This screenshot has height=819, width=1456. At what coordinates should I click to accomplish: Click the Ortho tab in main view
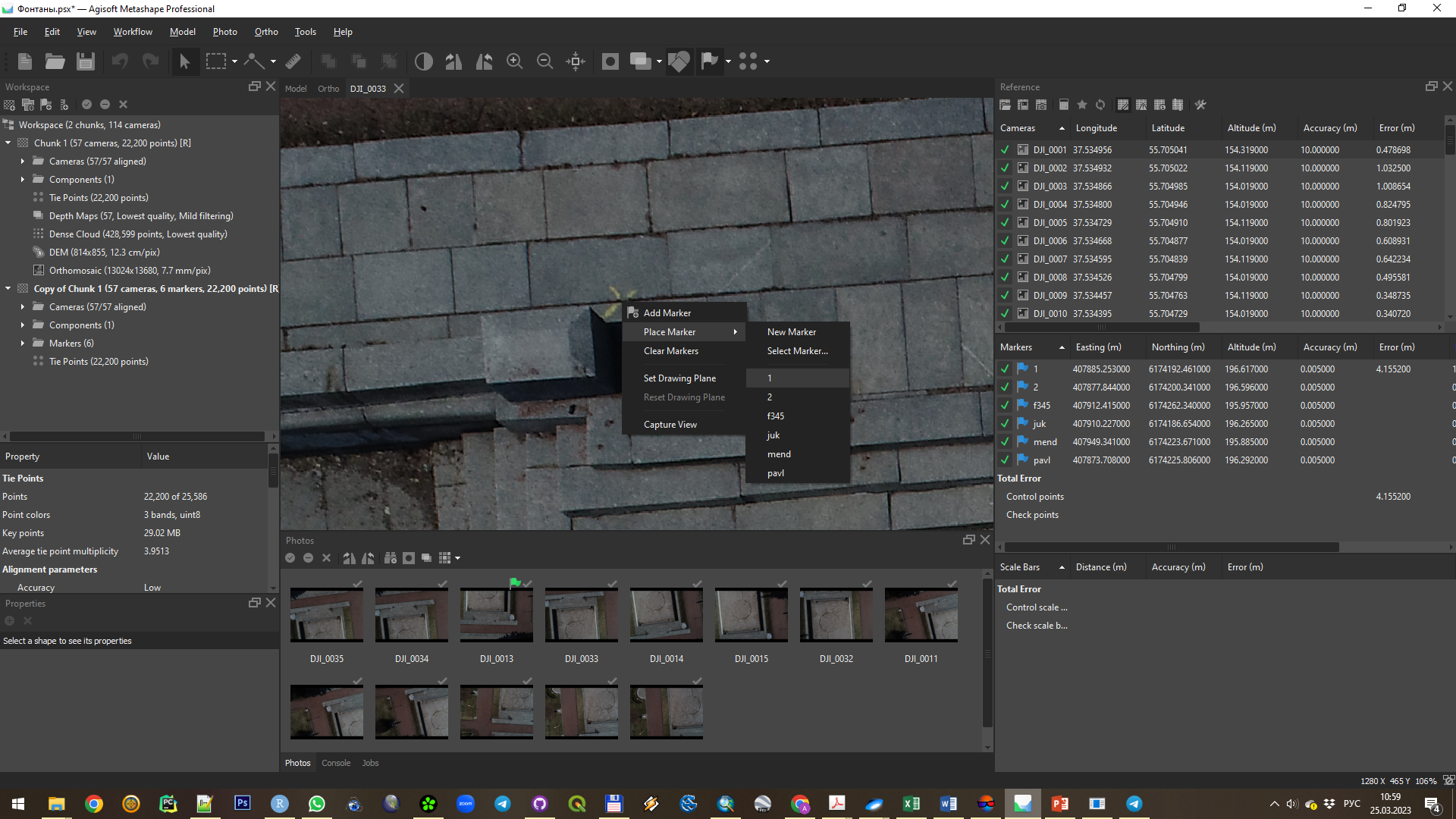coord(327,88)
